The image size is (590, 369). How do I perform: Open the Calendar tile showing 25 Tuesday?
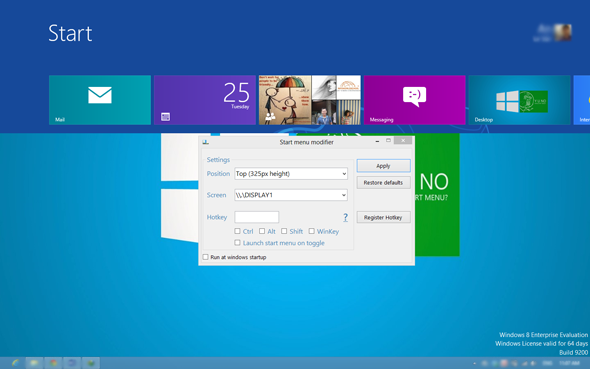click(205, 100)
